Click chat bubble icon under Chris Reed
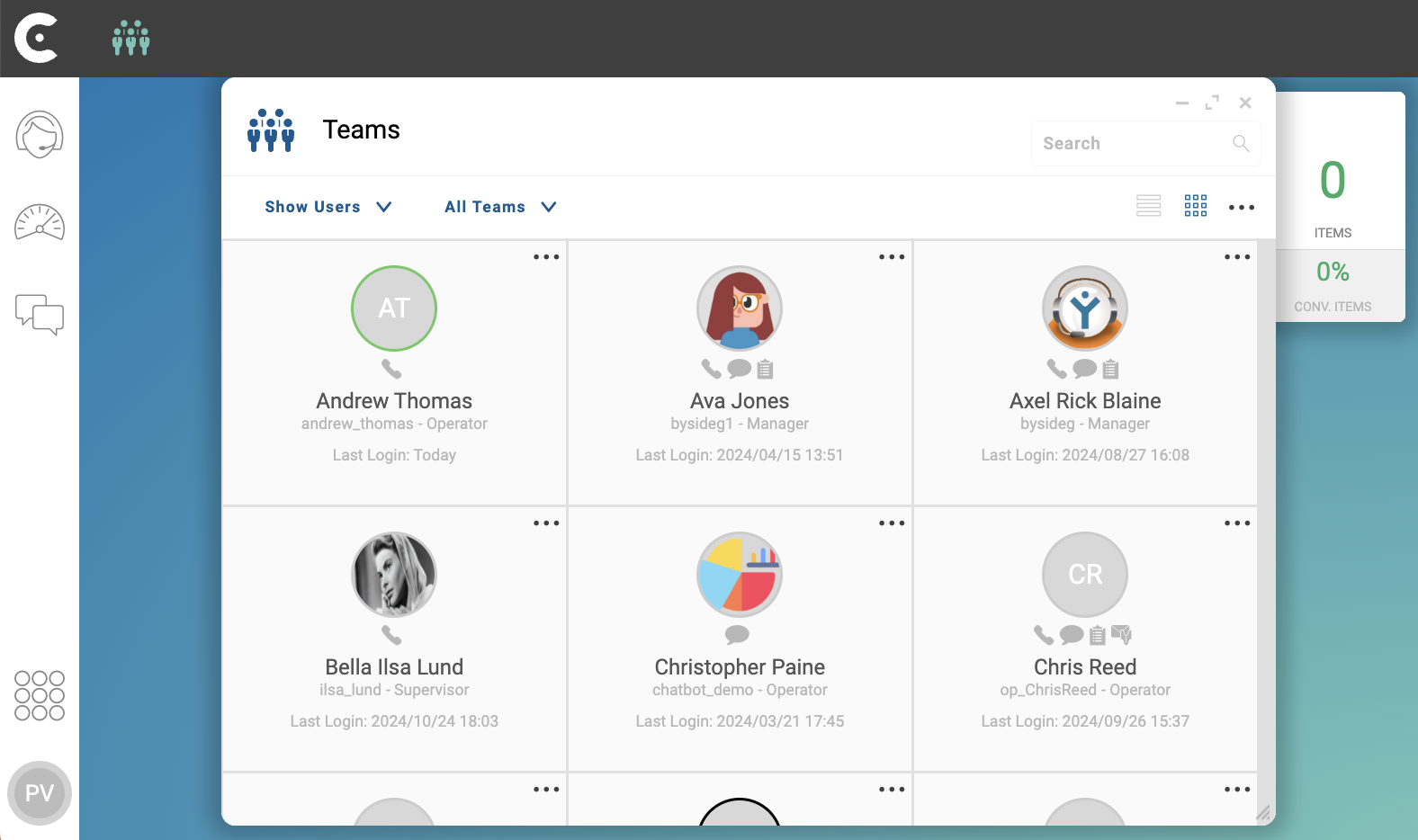This screenshot has width=1418, height=840. click(x=1072, y=635)
